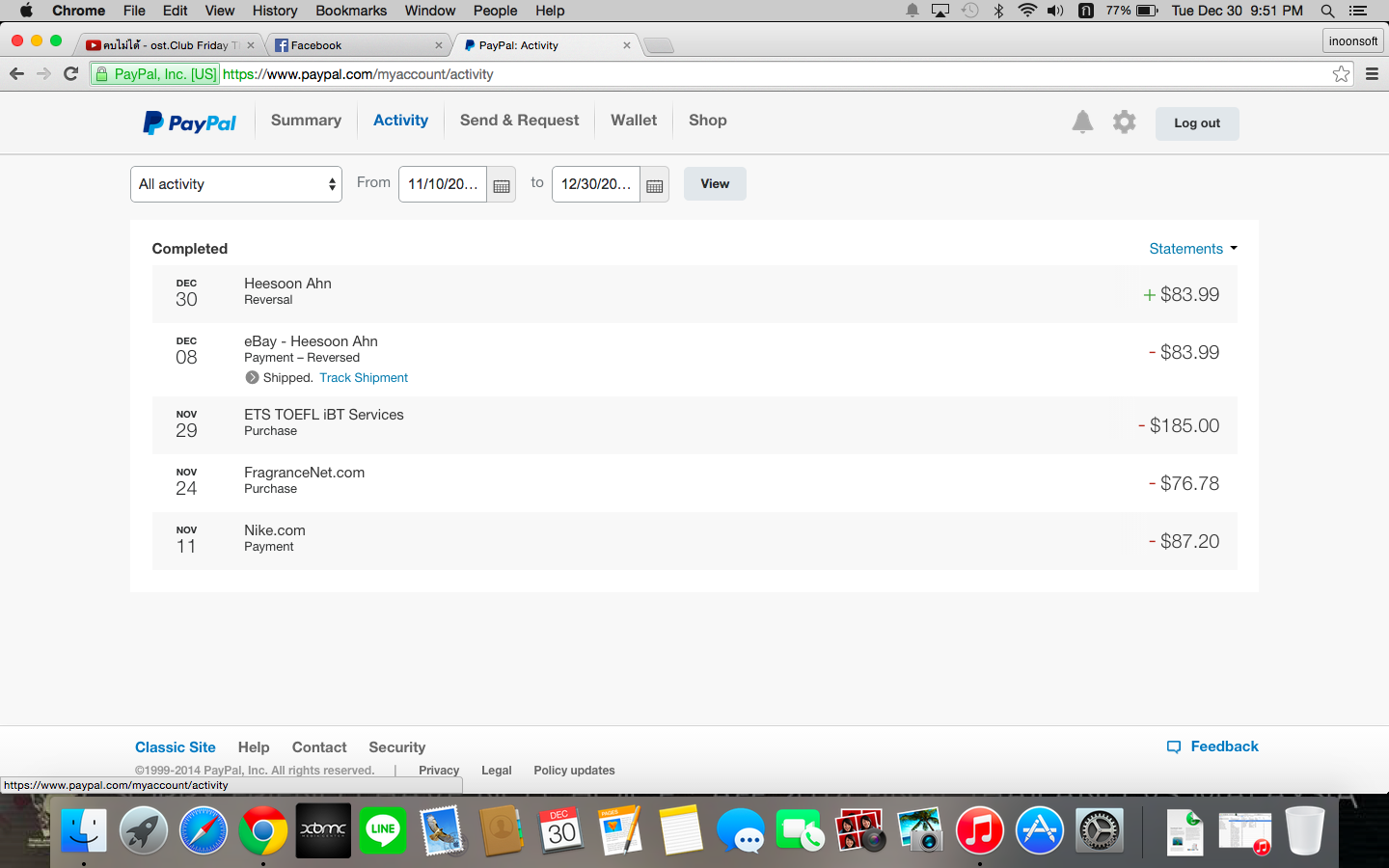
Task: Click the browser address bar URL
Action: click(x=358, y=74)
